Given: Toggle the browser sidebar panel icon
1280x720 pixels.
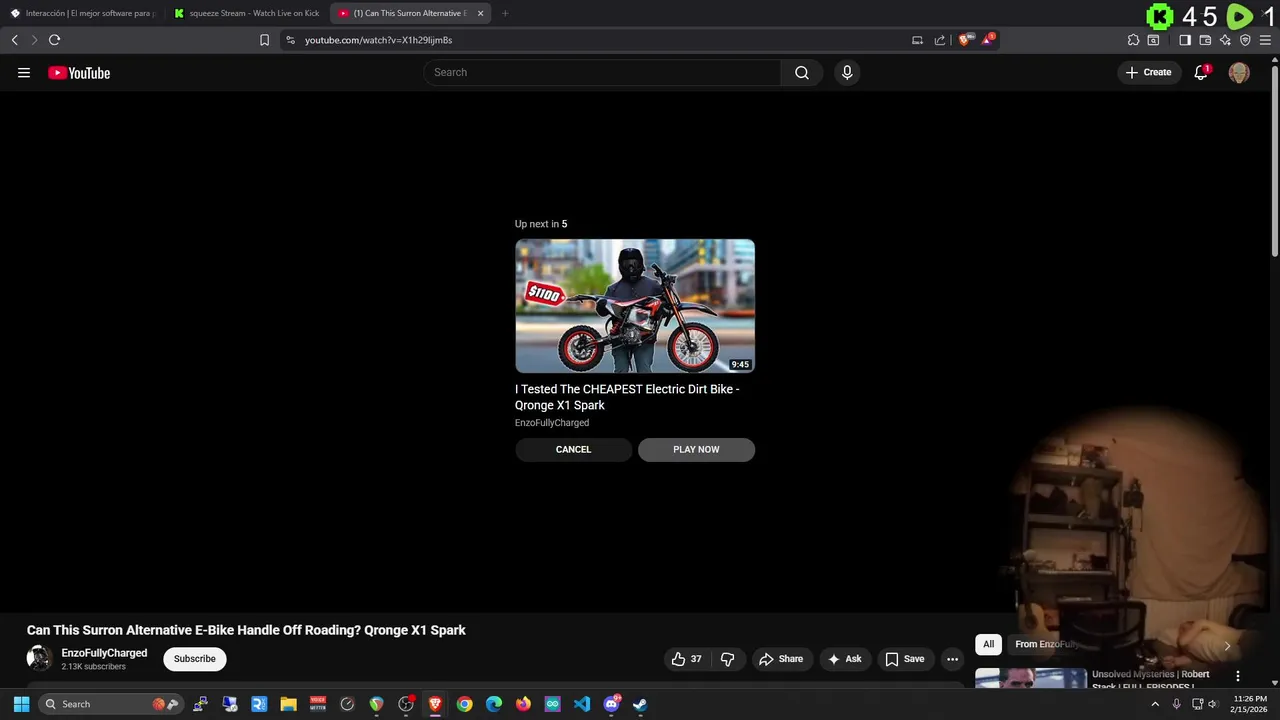Looking at the screenshot, I should pyautogui.click(x=1185, y=40).
